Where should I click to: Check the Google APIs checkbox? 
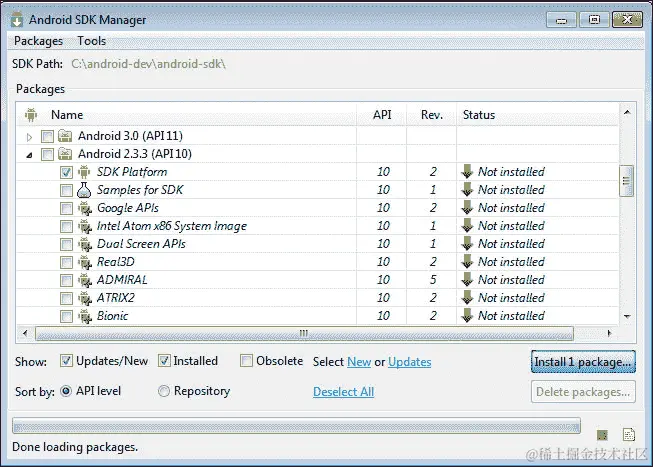(x=66, y=208)
